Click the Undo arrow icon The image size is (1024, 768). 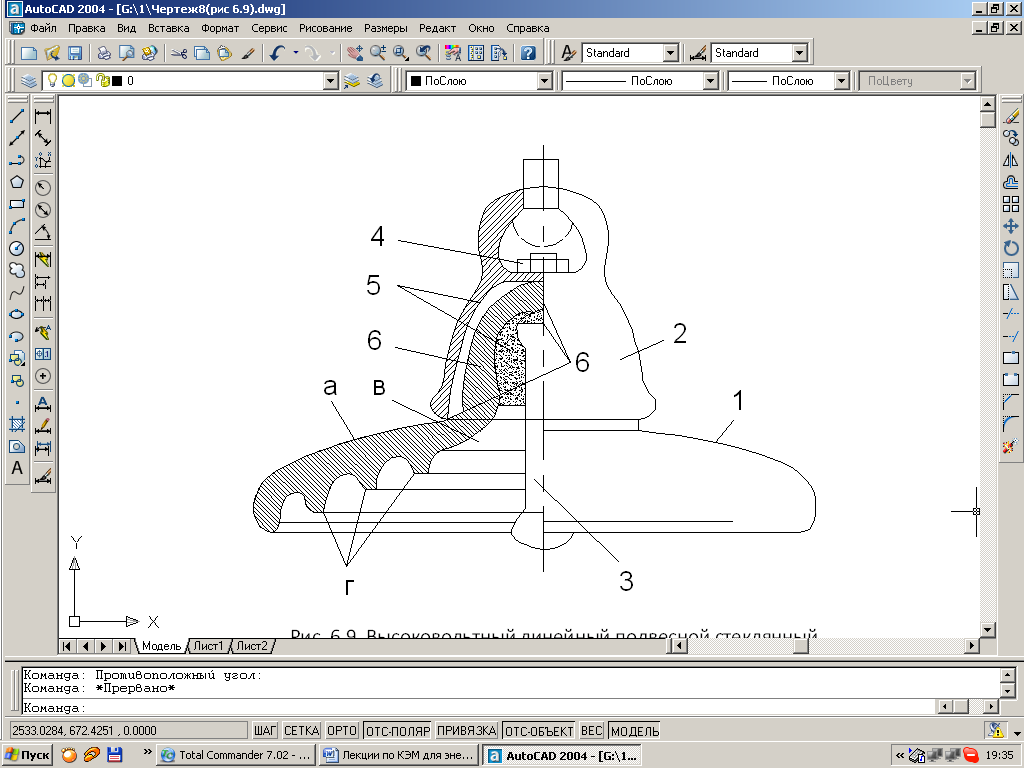pyautogui.click(x=278, y=53)
